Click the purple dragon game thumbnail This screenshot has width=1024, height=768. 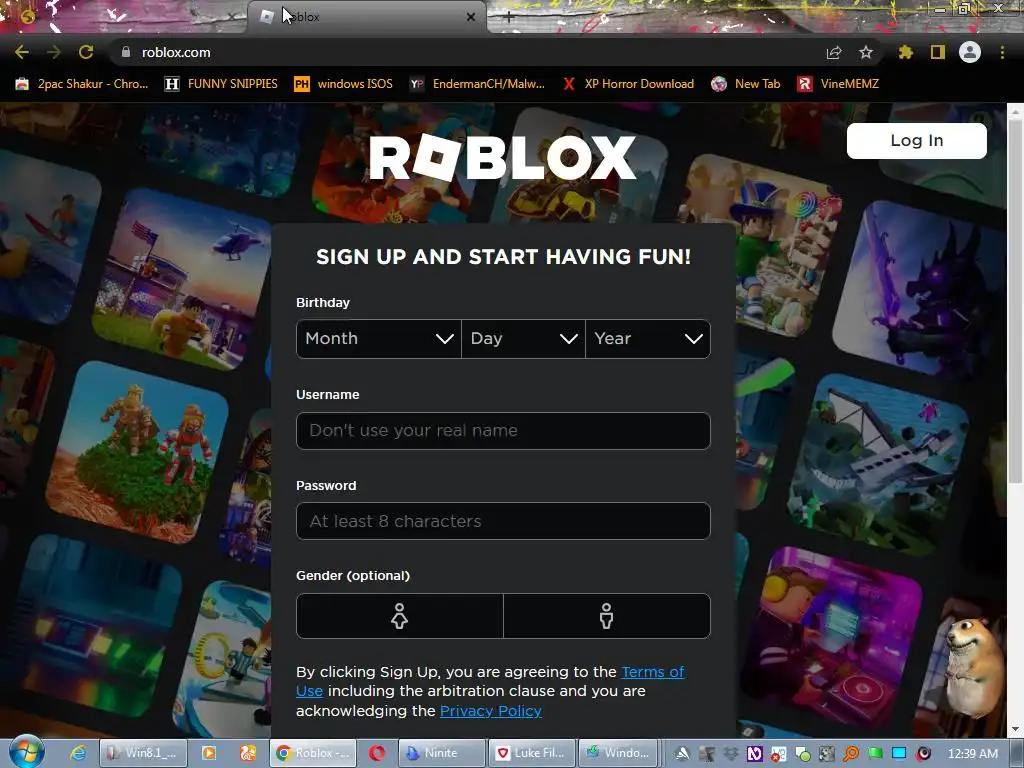(x=923, y=291)
